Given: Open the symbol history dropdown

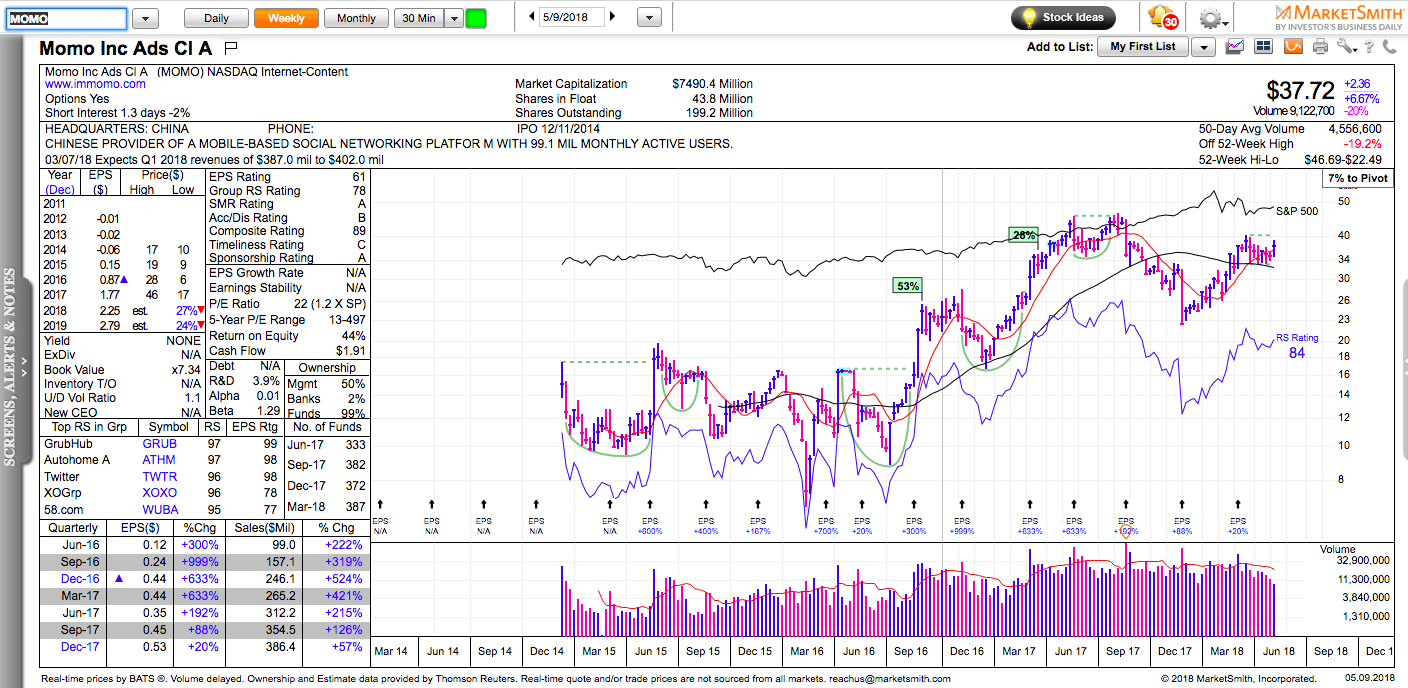Looking at the screenshot, I should click(145, 18).
